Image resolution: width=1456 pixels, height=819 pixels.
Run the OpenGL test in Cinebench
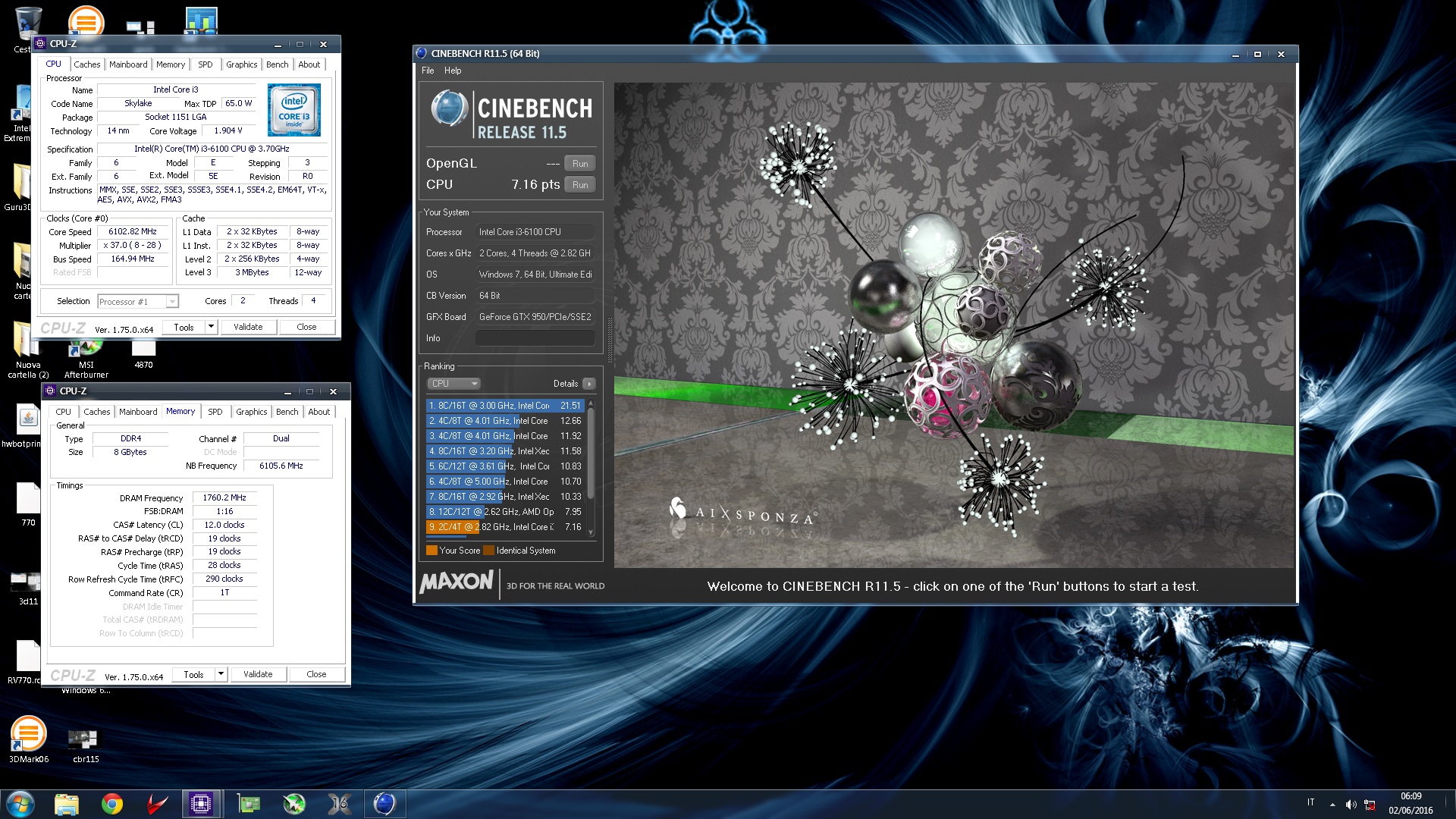click(x=580, y=164)
